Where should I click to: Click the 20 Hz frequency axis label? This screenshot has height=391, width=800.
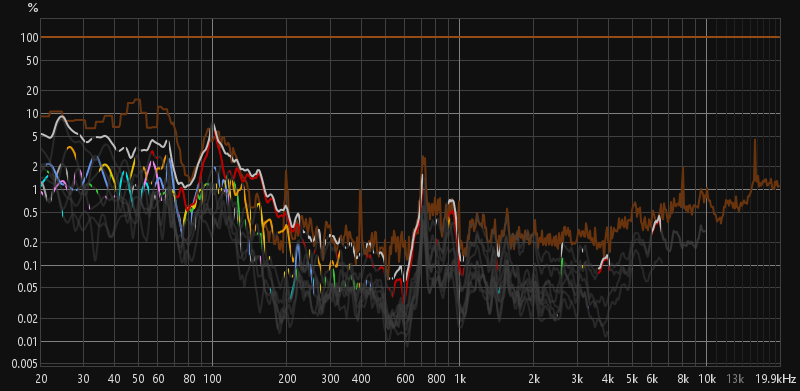tap(41, 379)
